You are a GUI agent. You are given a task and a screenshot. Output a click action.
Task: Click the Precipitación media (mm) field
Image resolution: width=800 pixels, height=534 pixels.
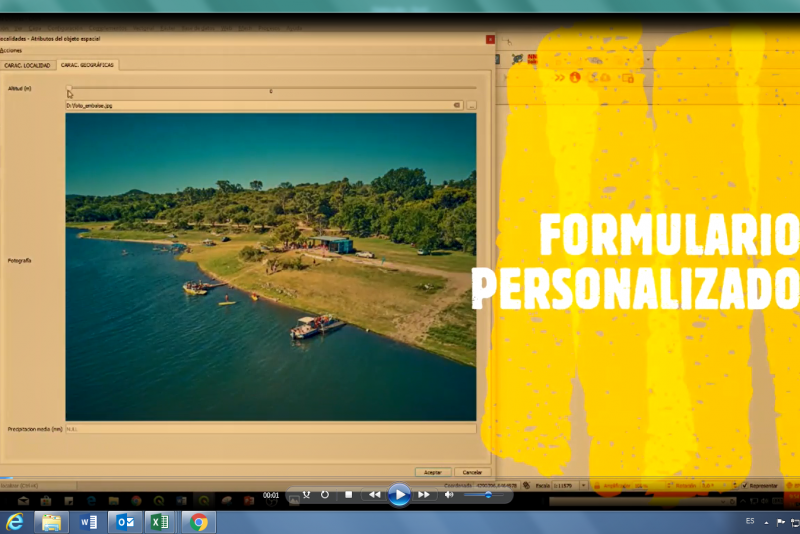pos(271,429)
